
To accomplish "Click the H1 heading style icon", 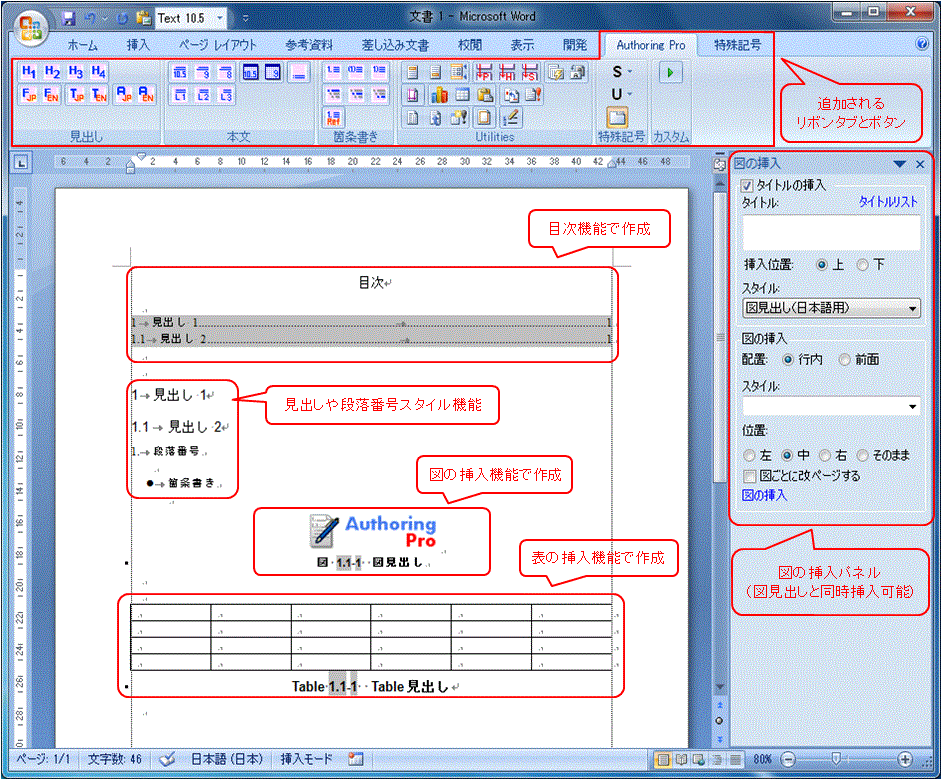I will [x=29, y=72].
